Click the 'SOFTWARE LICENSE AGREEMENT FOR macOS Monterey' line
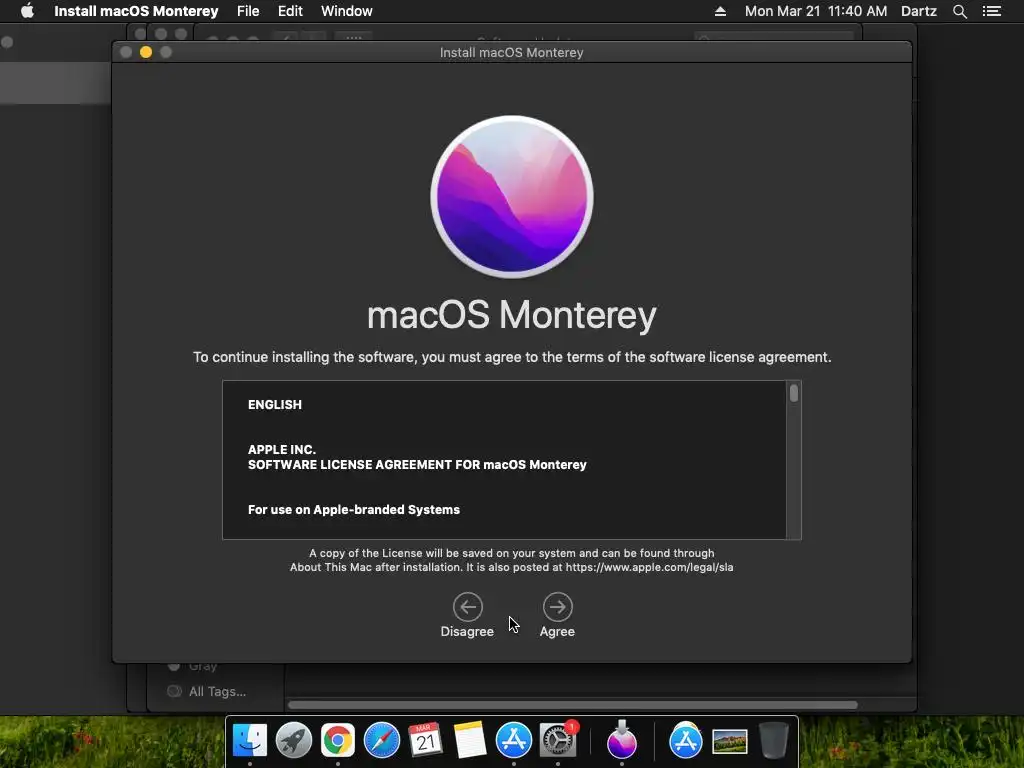 coord(417,465)
